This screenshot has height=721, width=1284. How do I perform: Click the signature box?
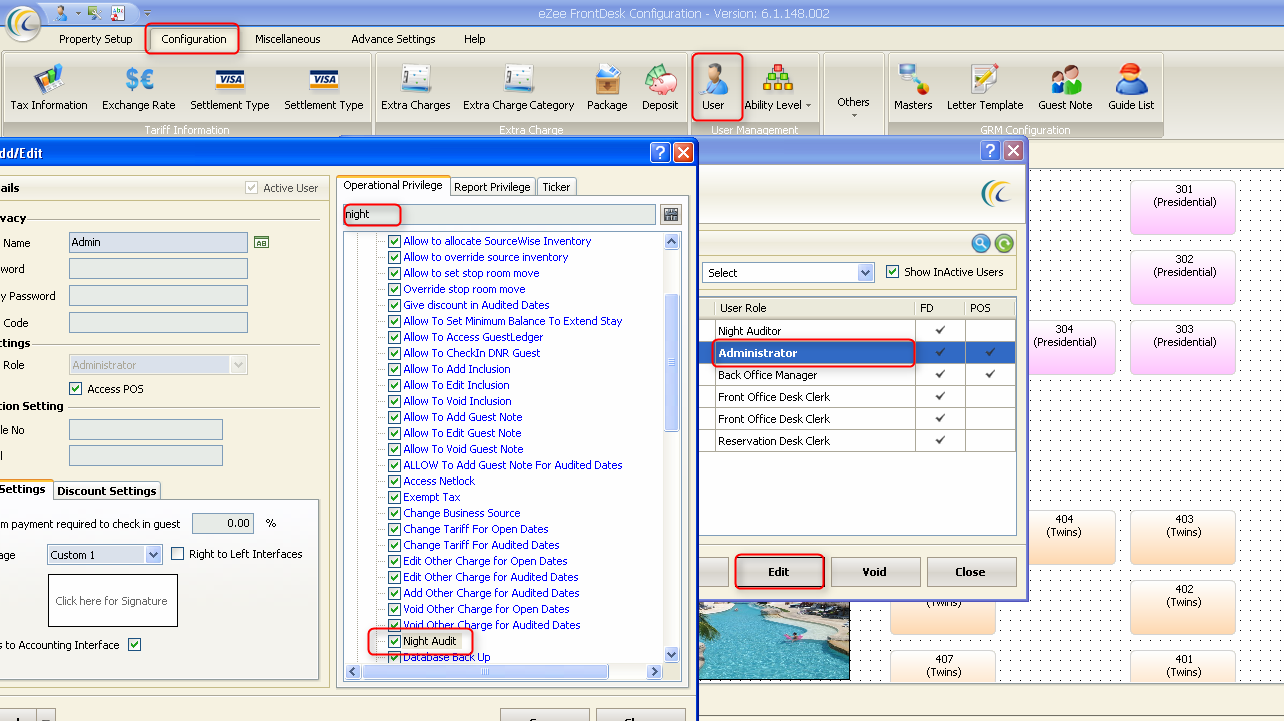coord(112,601)
